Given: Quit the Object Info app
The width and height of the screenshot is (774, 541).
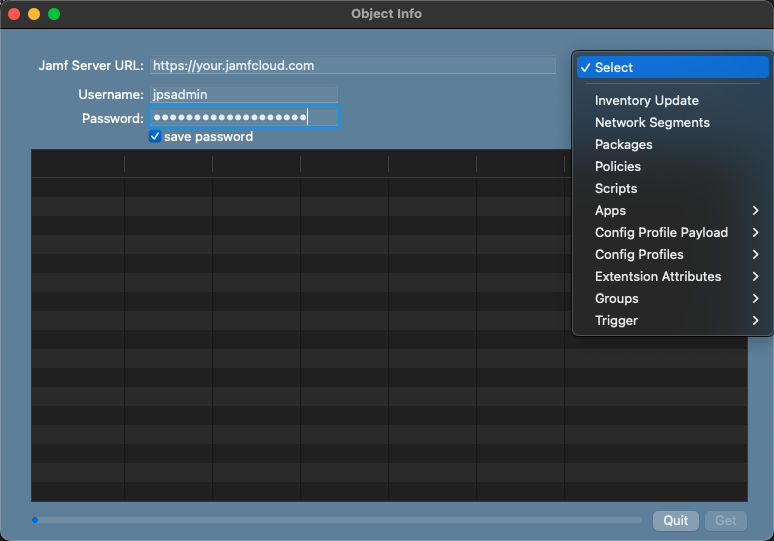Looking at the screenshot, I should tap(675, 521).
